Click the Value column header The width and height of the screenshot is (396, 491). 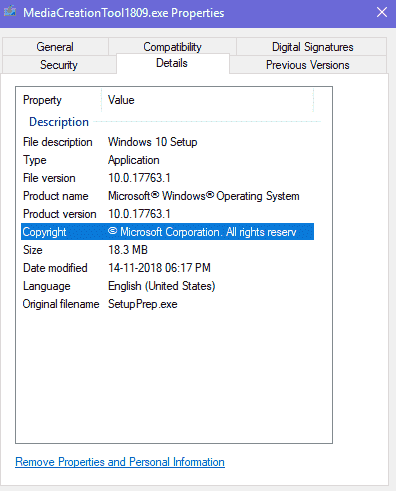[x=121, y=100]
